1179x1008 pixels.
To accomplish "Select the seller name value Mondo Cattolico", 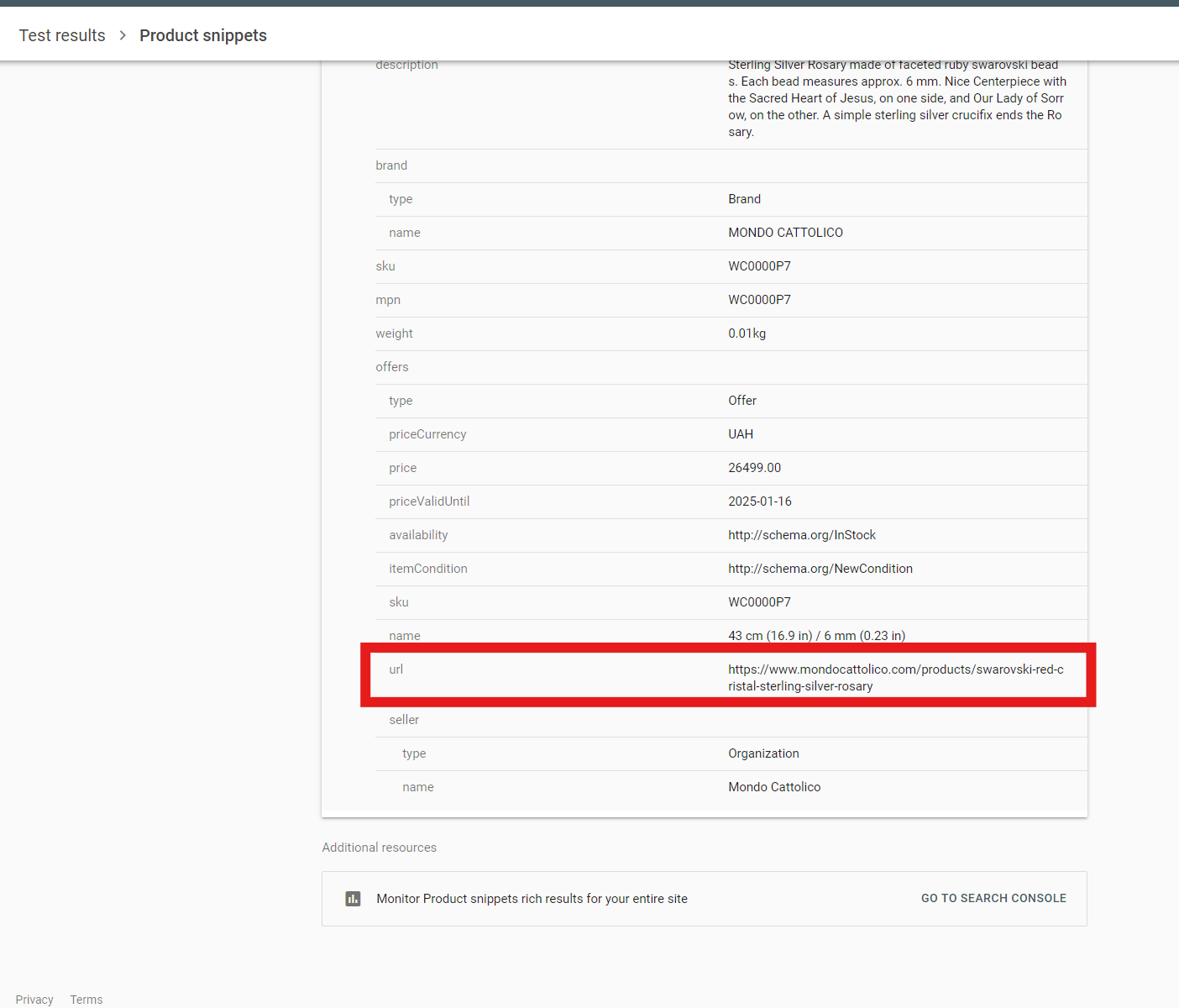I will point(774,787).
